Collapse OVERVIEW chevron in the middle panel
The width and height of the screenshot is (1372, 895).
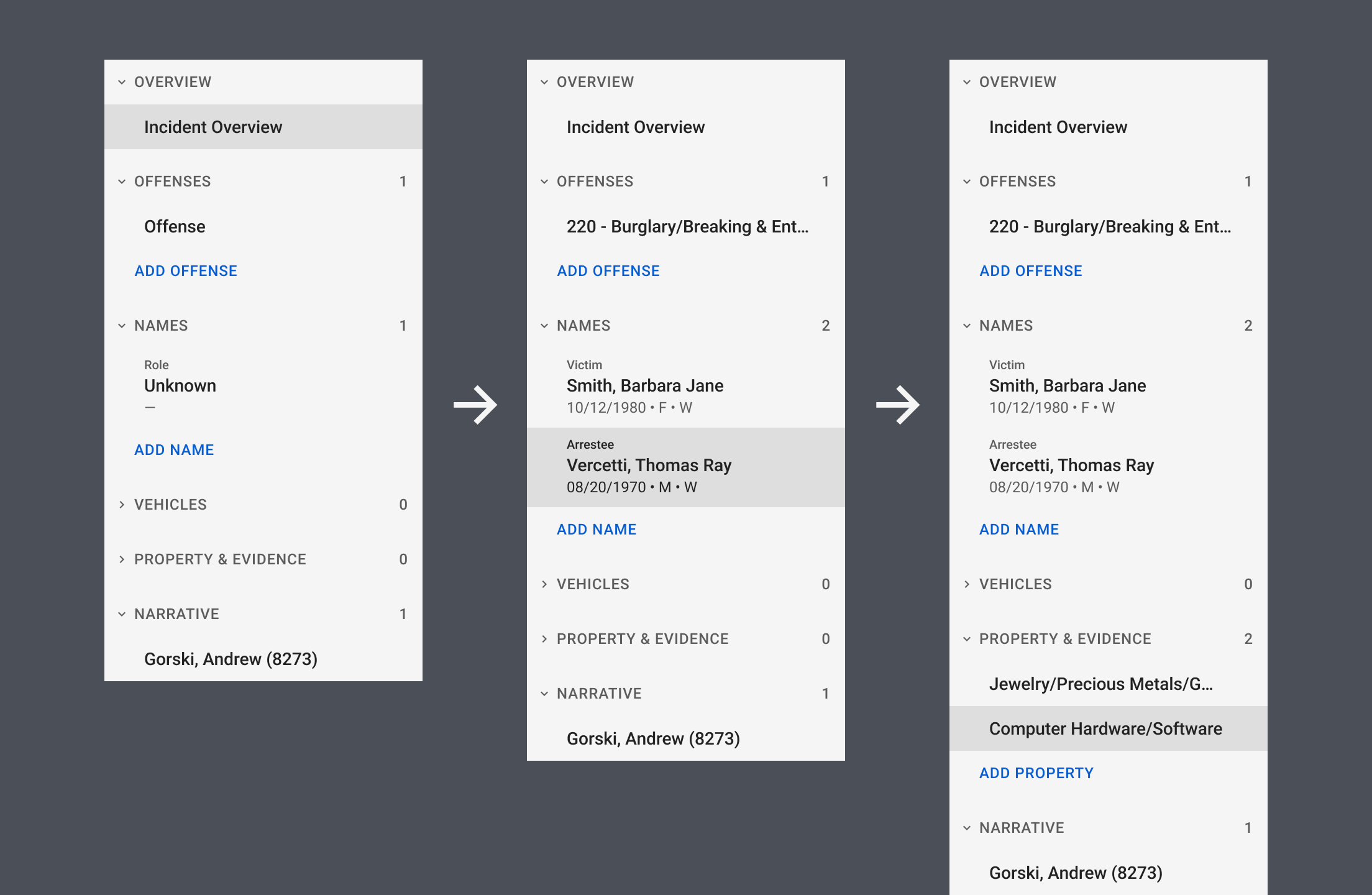click(544, 82)
